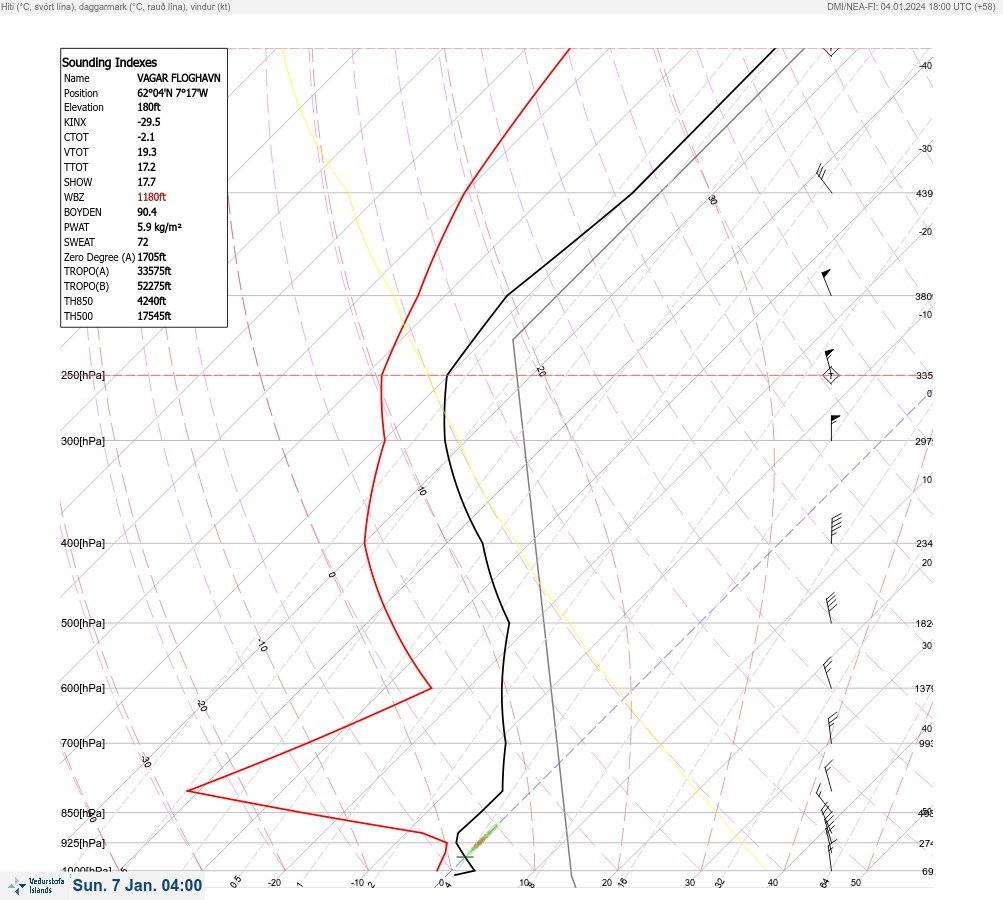Viewport: 1003px width, 900px height.
Task: Click the chart legend title at top left
Action: point(116,6)
